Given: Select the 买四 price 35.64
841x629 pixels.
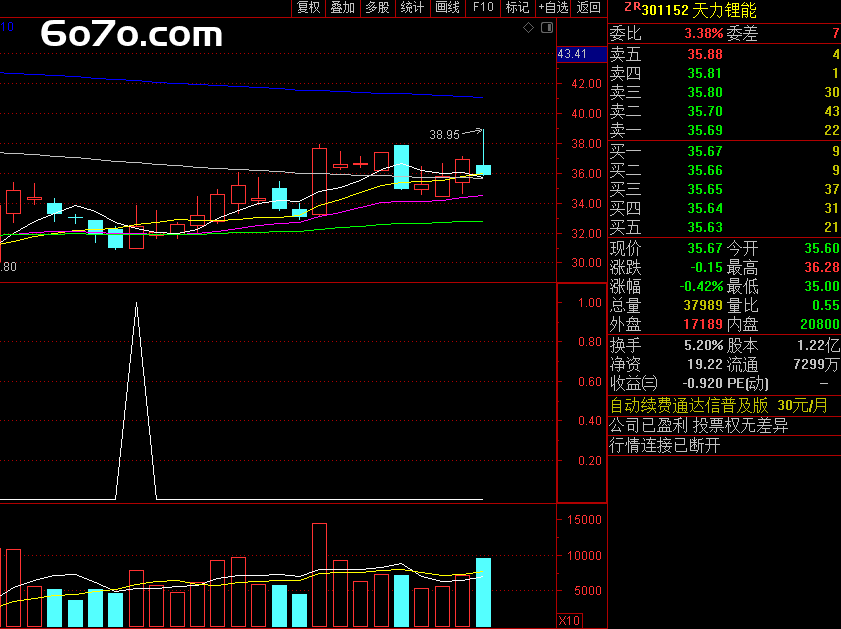Looking at the screenshot, I should click(705, 208).
